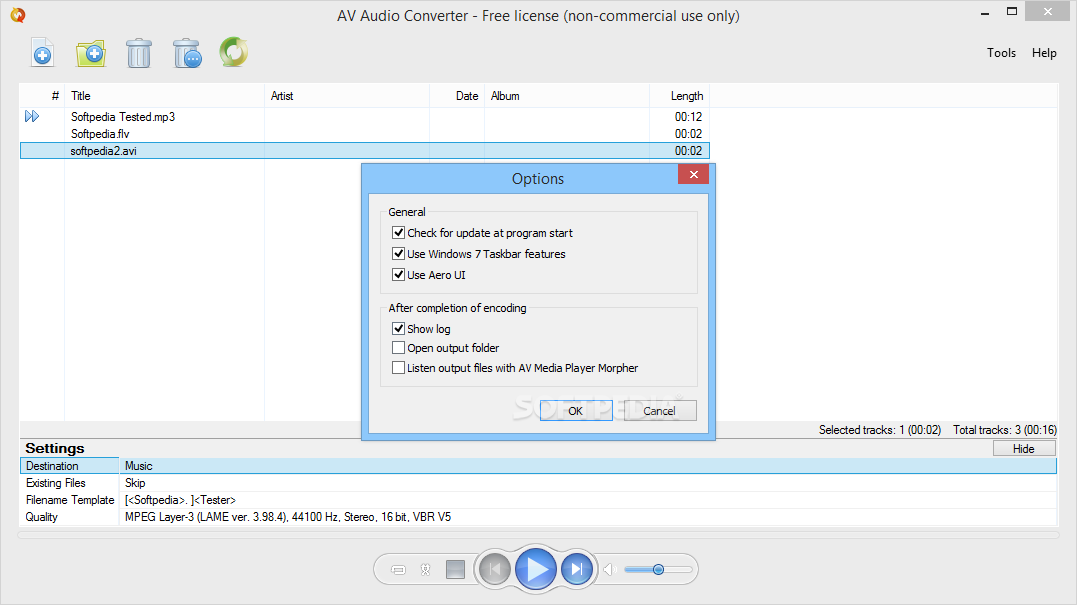Sort tracks by the Length column header
Screen dimensions: 1077x605
[x=679, y=96]
